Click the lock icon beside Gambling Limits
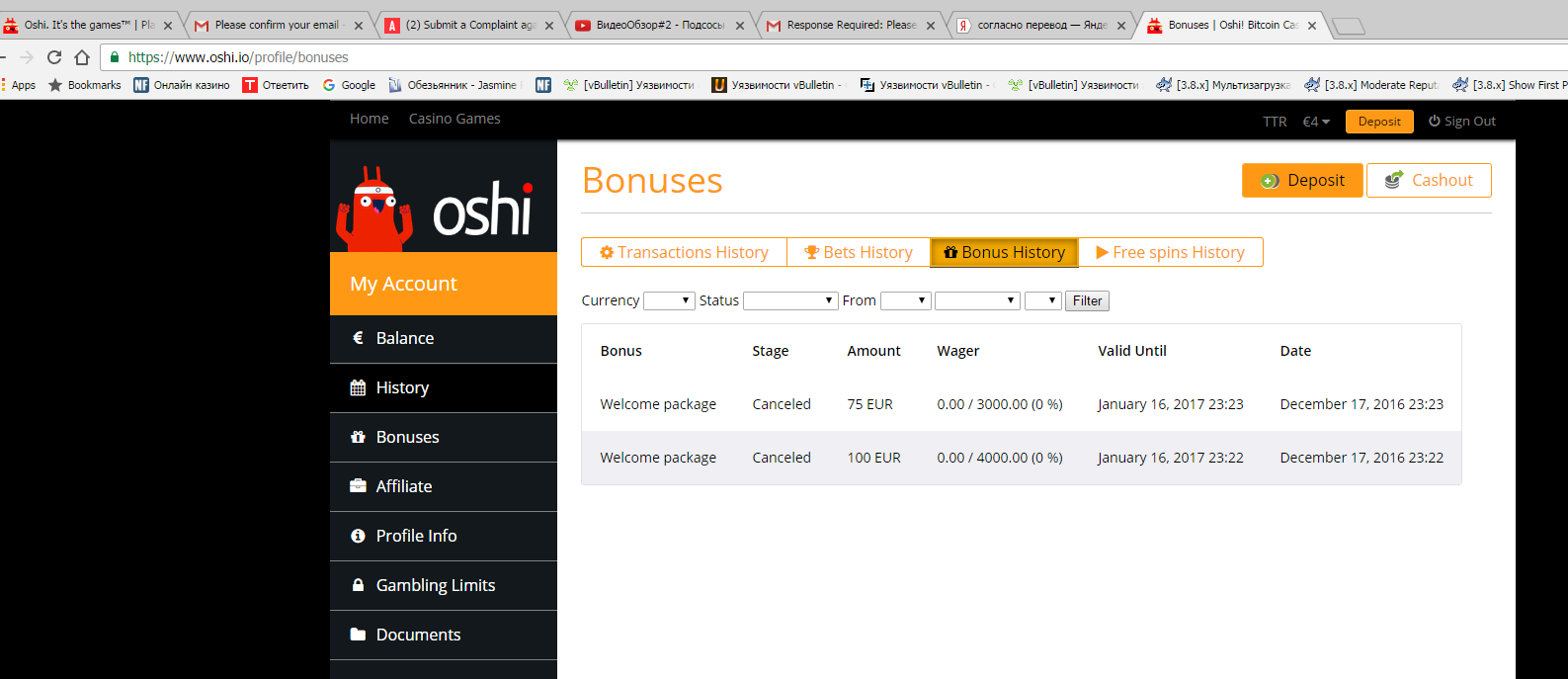The image size is (1568, 679). pos(358,585)
